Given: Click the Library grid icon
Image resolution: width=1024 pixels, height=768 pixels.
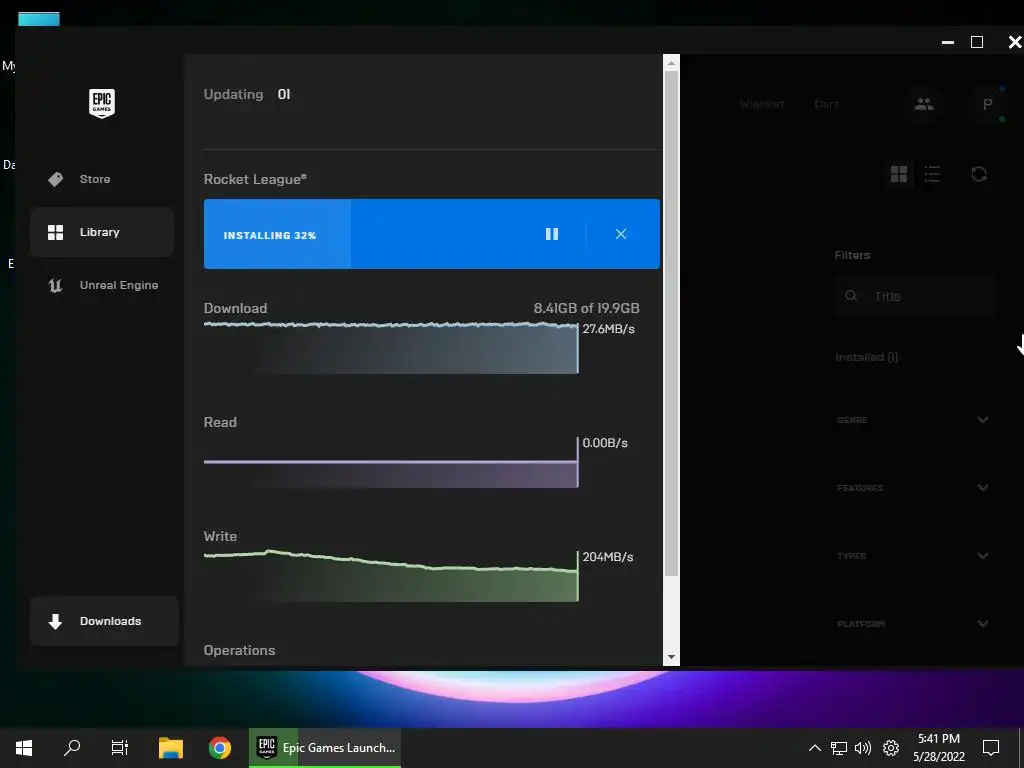Looking at the screenshot, I should click(x=56, y=232).
